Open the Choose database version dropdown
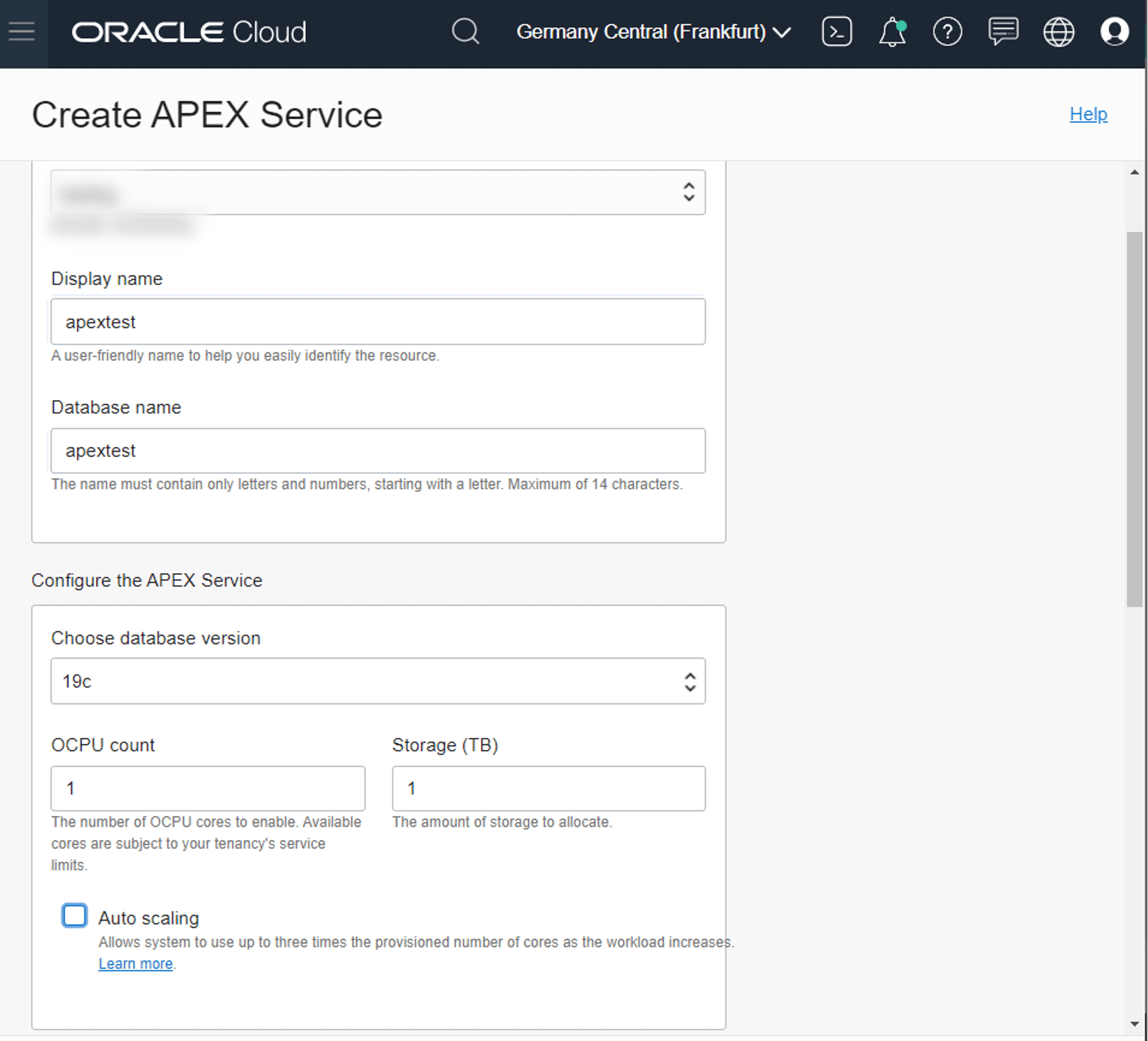The image size is (1148, 1041). click(x=378, y=681)
